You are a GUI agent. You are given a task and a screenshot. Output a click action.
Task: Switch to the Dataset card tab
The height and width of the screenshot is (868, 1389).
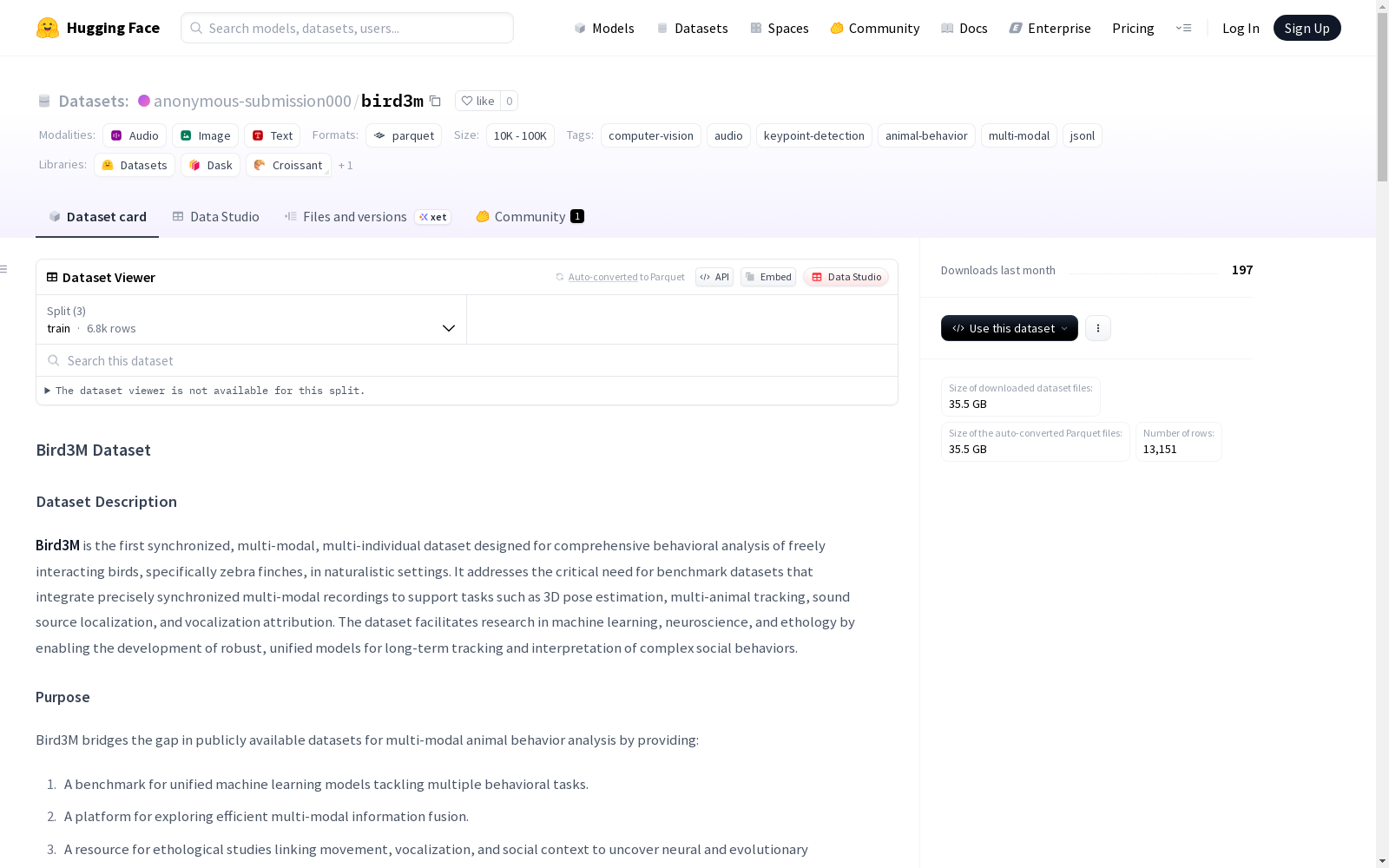[97, 217]
